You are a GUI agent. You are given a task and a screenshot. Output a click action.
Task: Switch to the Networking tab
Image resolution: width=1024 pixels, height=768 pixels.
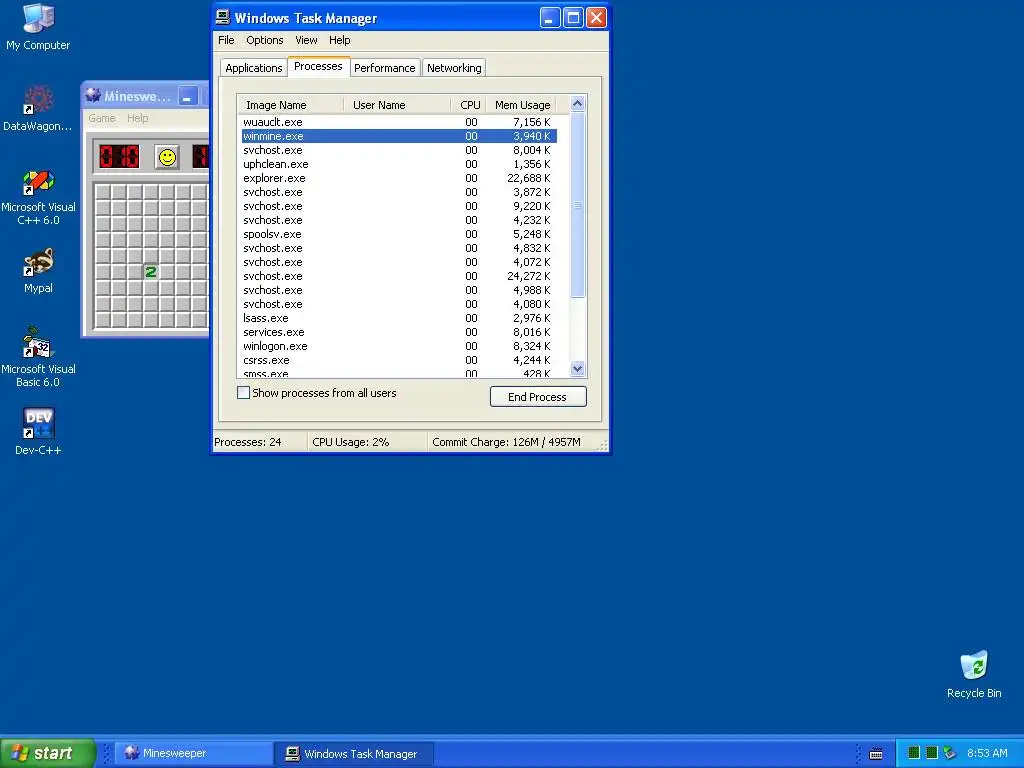(x=454, y=68)
